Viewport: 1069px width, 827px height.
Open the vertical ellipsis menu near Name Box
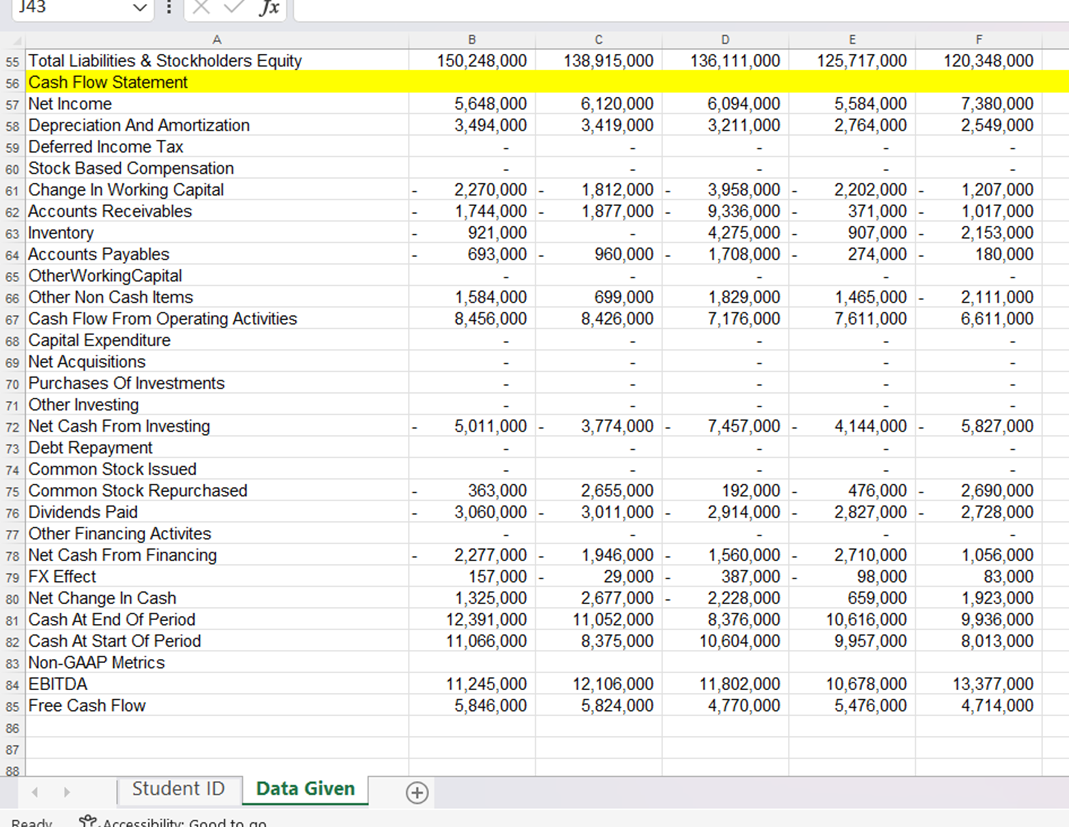click(x=168, y=9)
